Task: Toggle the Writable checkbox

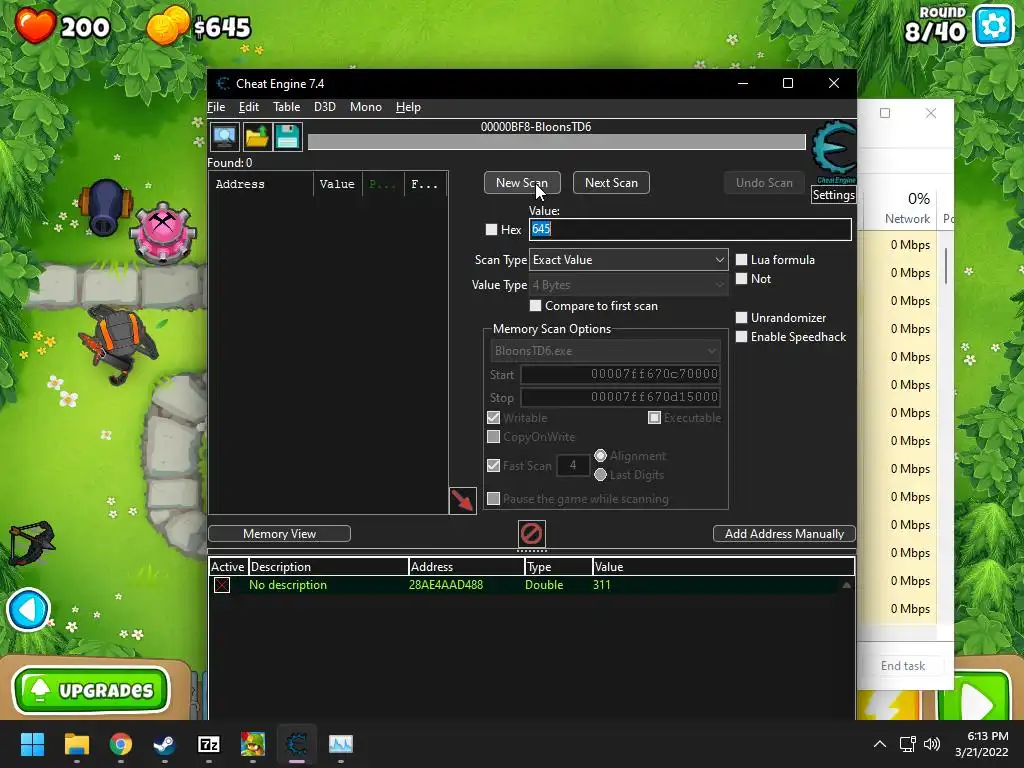Action: [x=493, y=417]
